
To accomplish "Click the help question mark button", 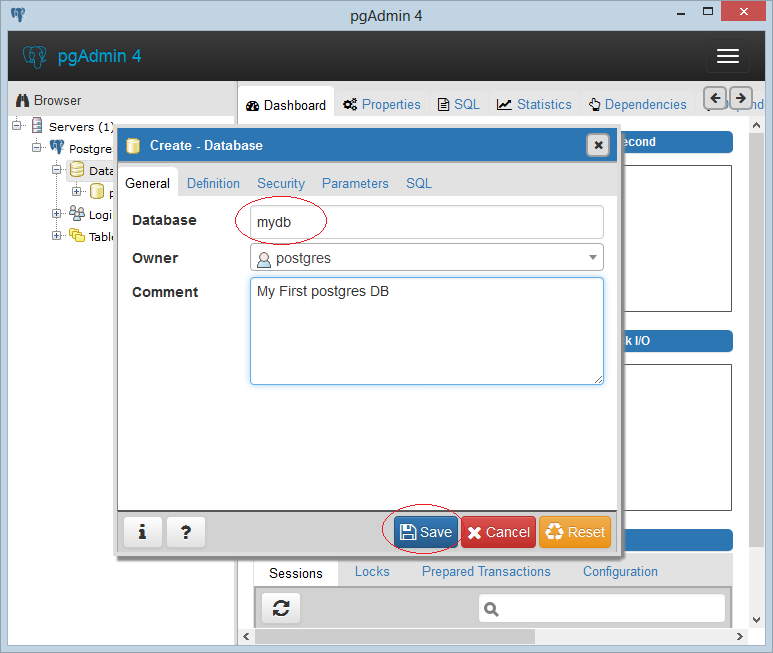I will click(x=186, y=532).
